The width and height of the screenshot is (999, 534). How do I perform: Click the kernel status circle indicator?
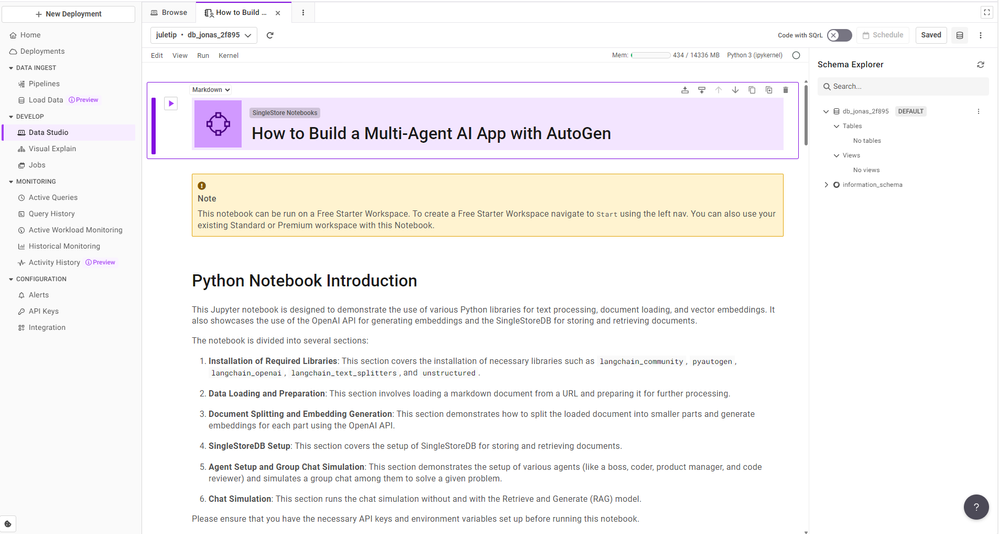[796, 55]
